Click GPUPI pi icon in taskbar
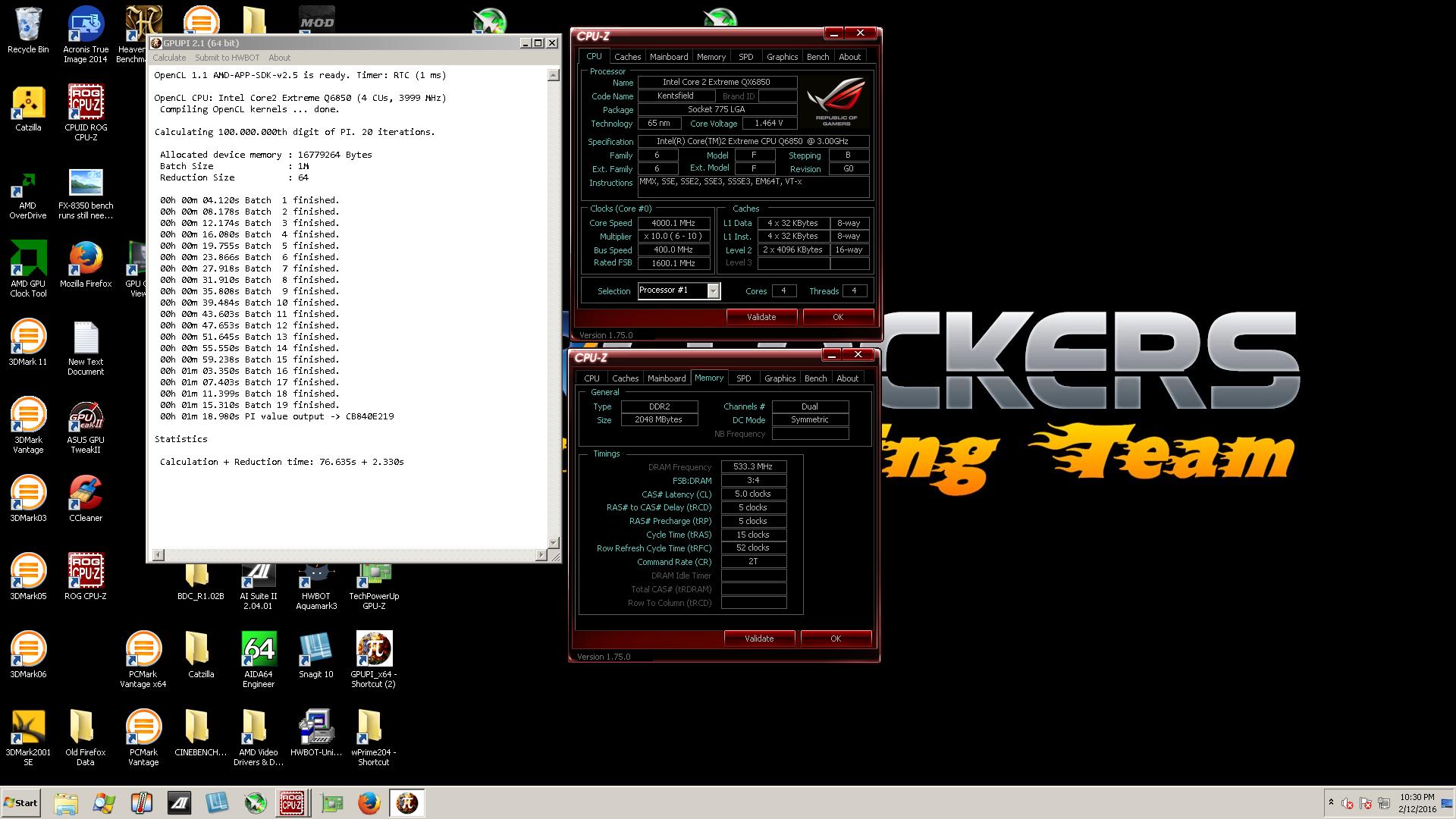This screenshot has width=1456, height=819. coord(407,803)
